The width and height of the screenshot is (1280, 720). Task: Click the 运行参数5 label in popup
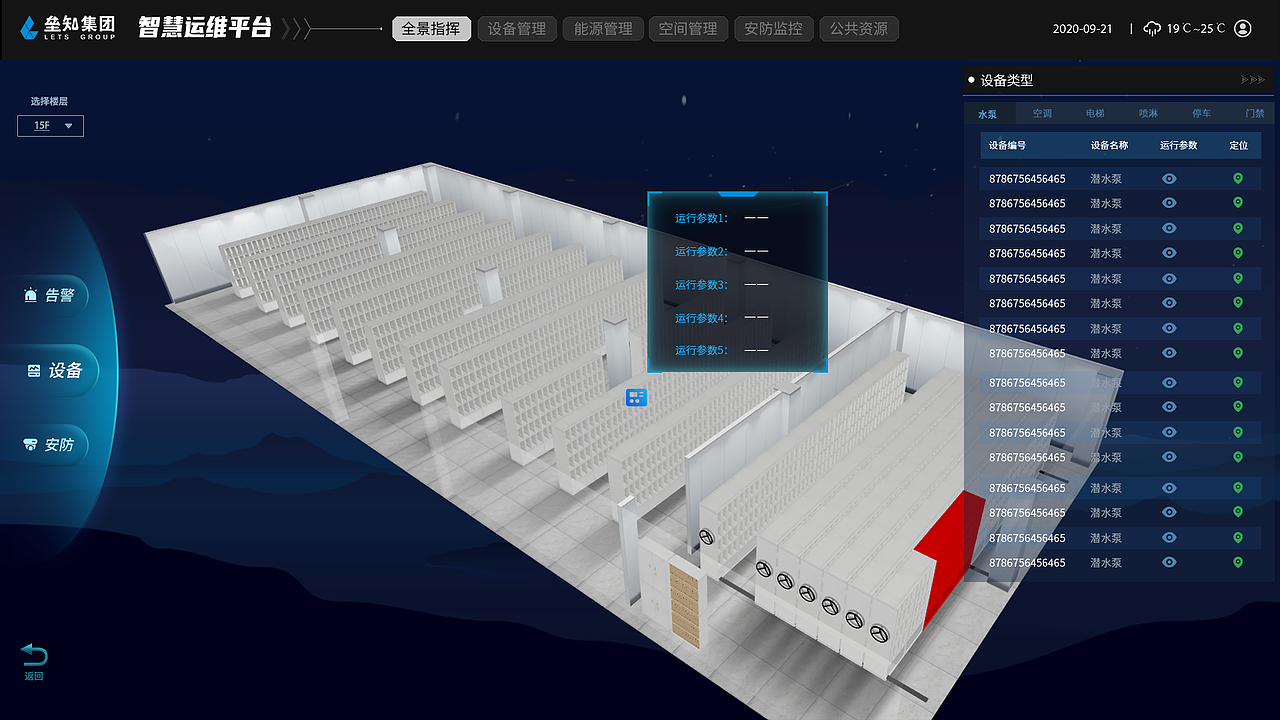(702, 350)
